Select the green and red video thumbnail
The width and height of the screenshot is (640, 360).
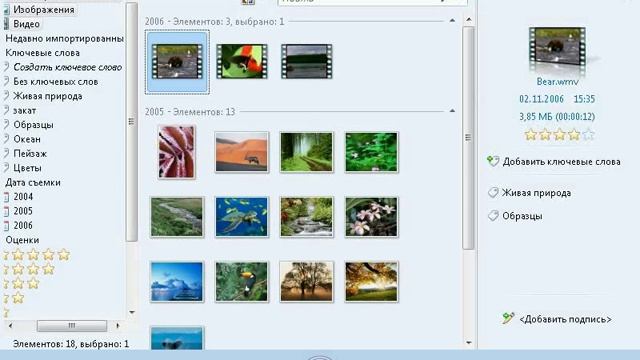242,62
